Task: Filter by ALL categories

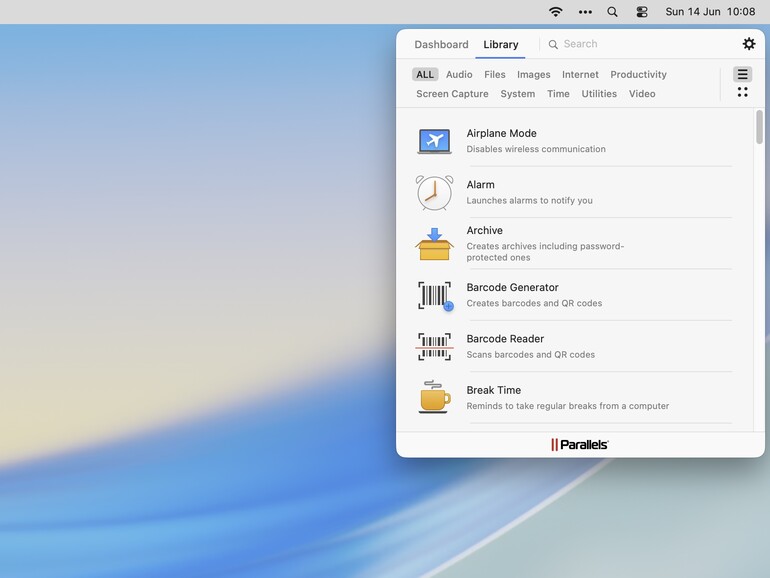Action: pyautogui.click(x=425, y=74)
